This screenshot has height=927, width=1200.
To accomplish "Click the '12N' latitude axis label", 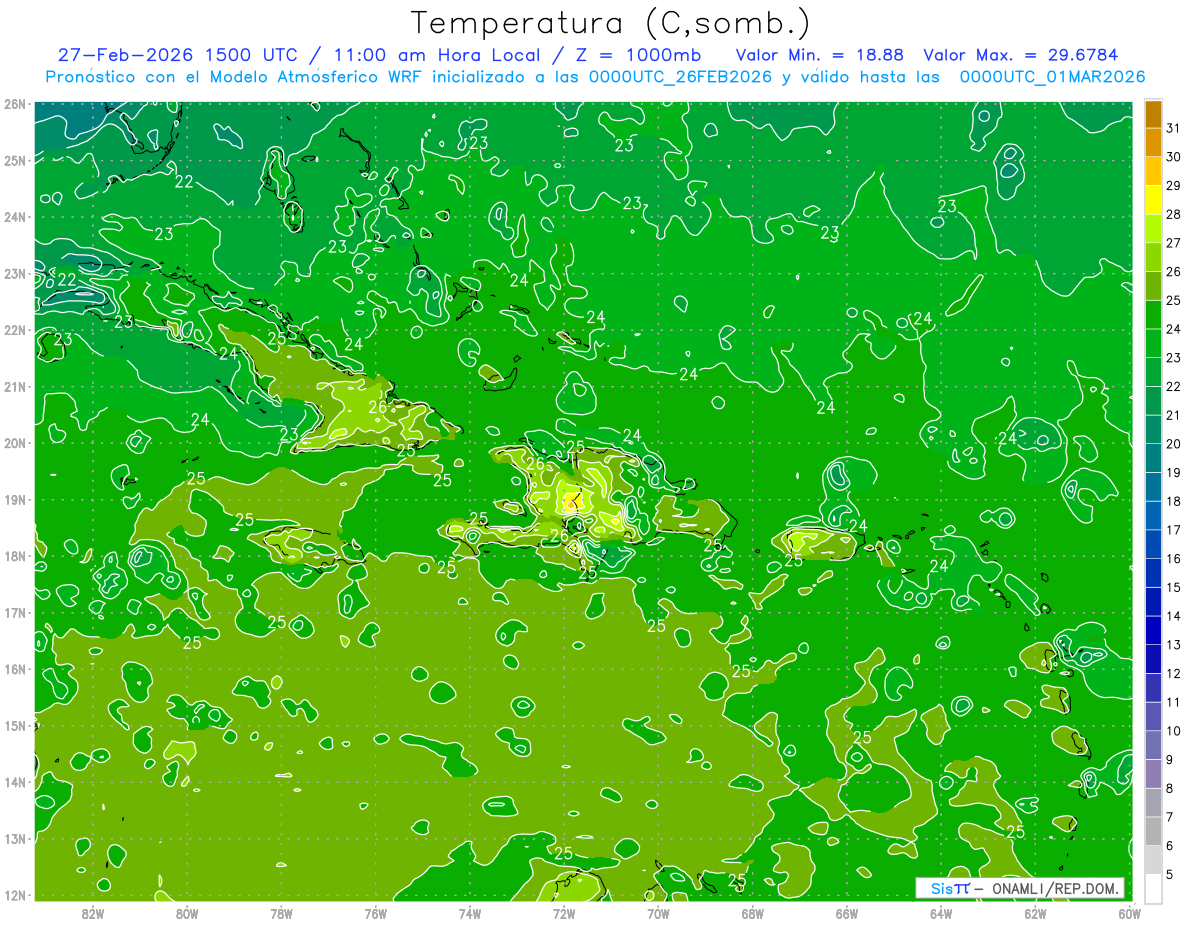I will tap(15, 895).
